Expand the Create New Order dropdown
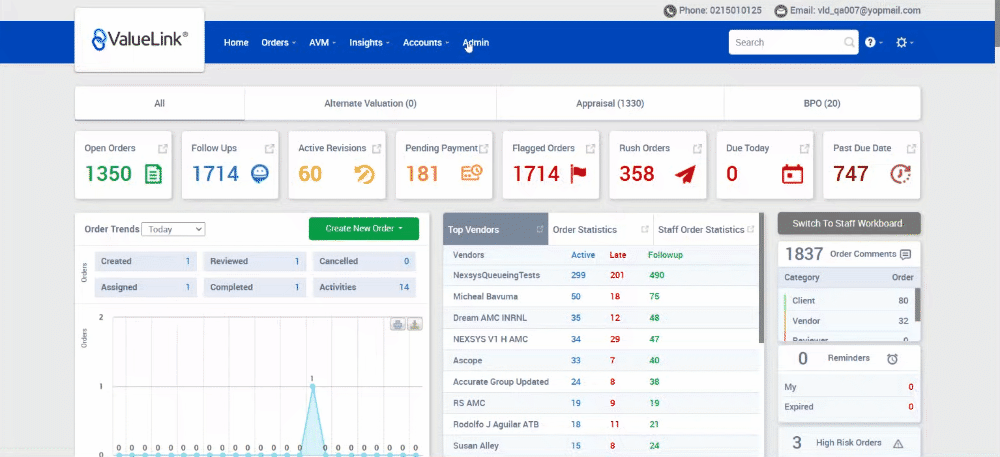Image resolution: width=1000 pixels, height=457 pixels. 364,228
